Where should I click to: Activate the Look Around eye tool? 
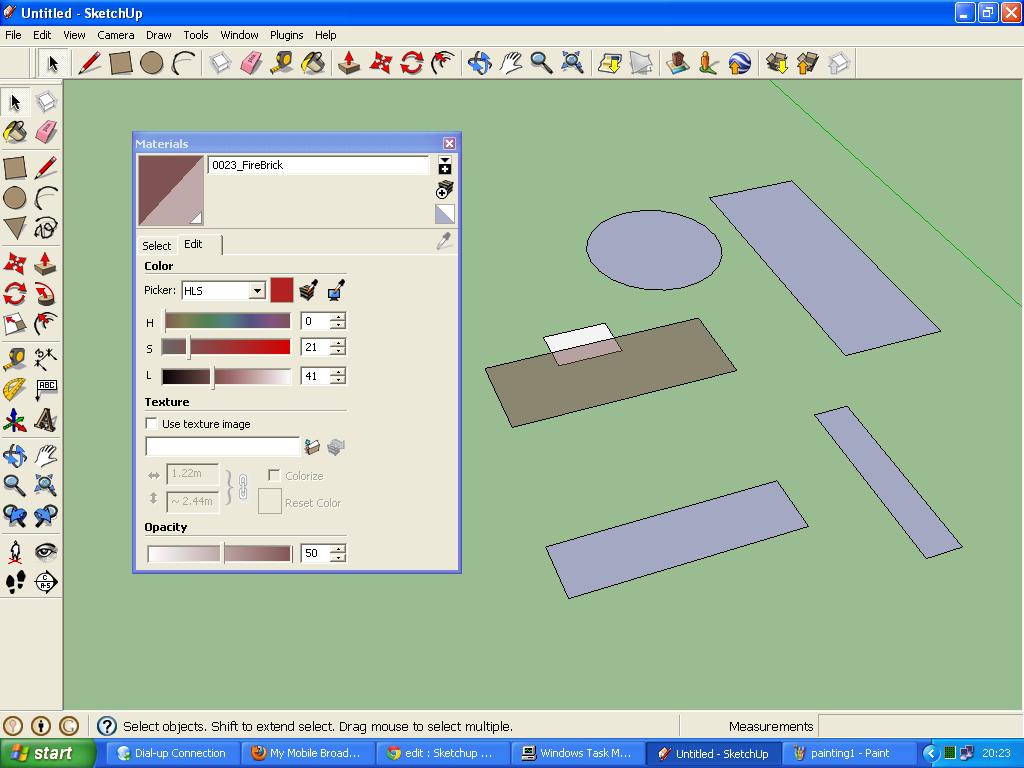click(x=46, y=552)
